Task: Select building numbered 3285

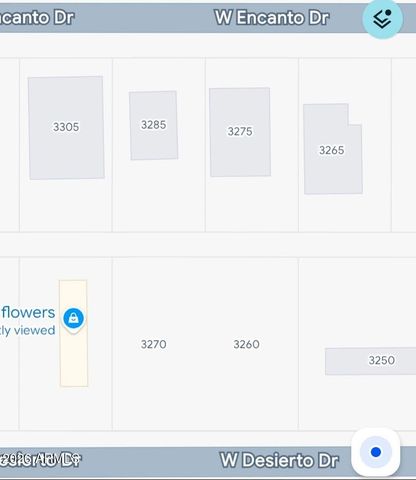Action: click(x=153, y=125)
